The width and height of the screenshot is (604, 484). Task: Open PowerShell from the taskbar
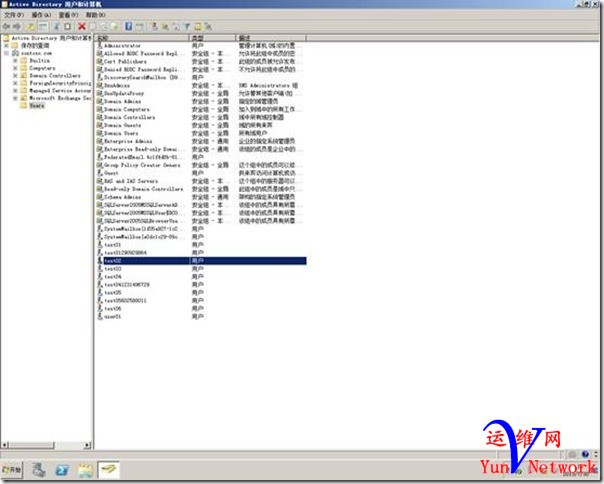click(x=62, y=470)
